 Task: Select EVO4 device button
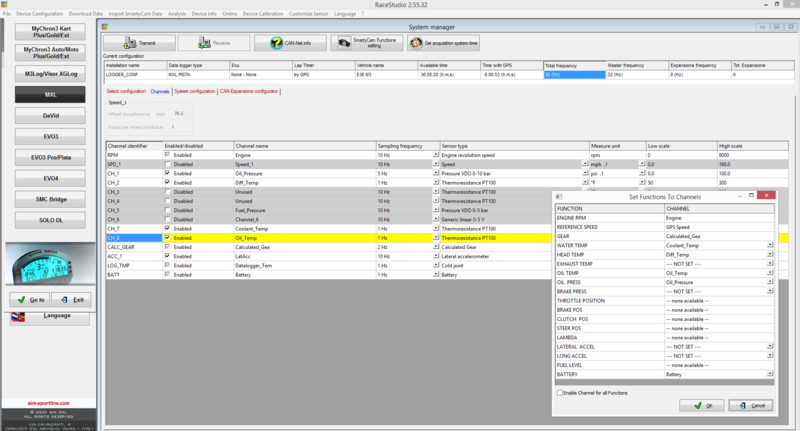point(50,178)
